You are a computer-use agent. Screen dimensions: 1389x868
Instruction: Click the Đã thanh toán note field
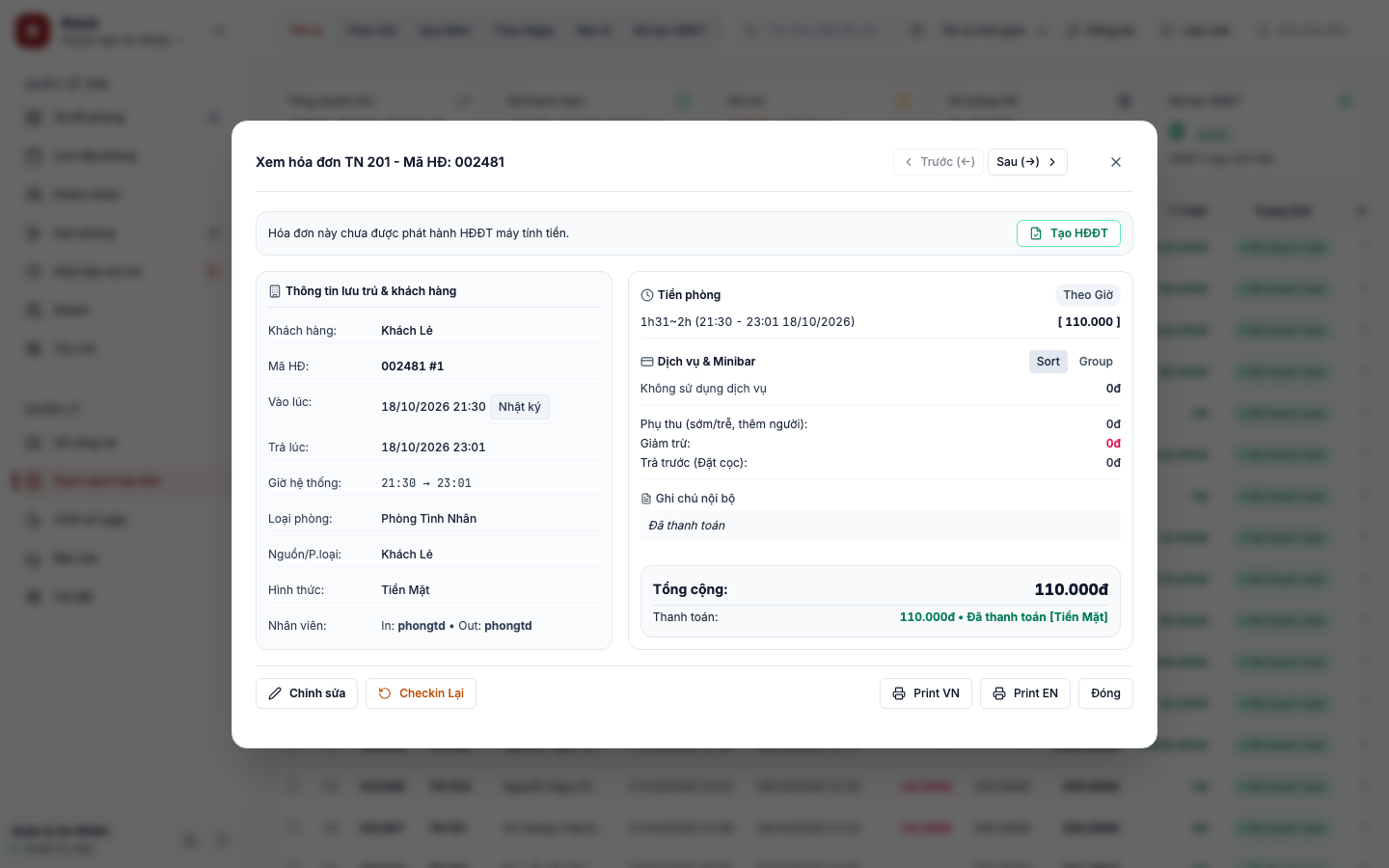click(x=881, y=526)
